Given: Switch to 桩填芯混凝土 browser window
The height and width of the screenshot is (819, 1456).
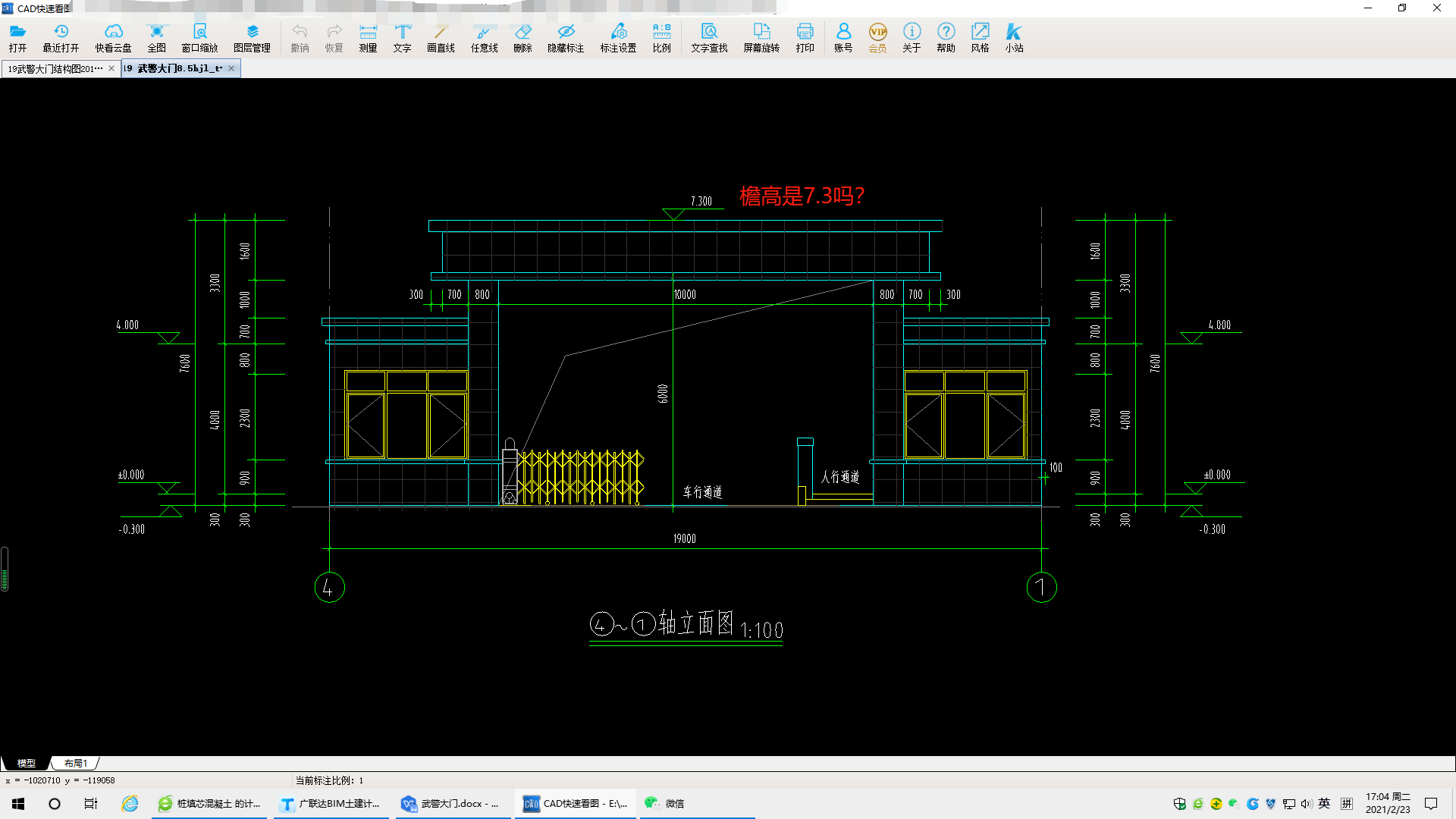Looking at the screenshot, I should coord(209,804).
